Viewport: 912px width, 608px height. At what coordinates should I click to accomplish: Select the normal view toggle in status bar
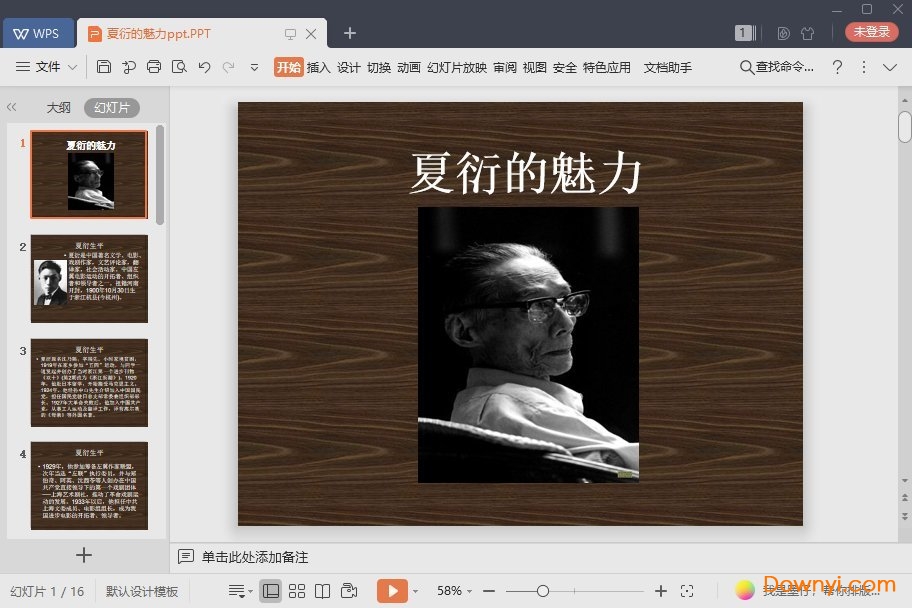271,590
